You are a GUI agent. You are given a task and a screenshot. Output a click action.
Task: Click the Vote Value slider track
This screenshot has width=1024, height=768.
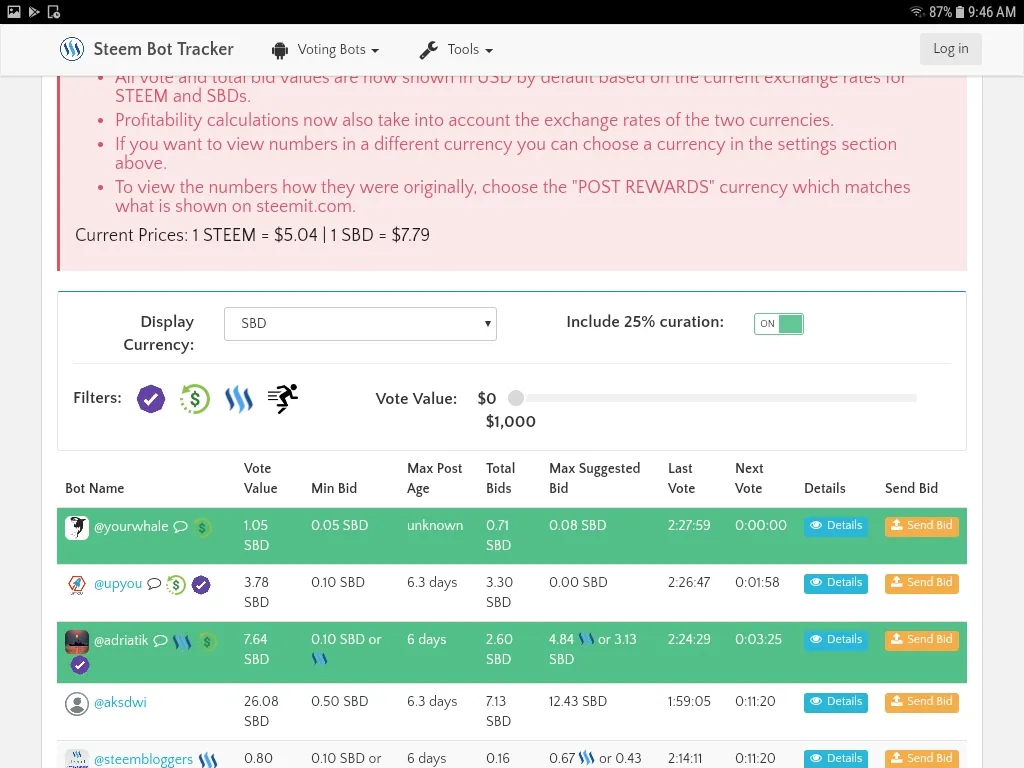[716, 398]
